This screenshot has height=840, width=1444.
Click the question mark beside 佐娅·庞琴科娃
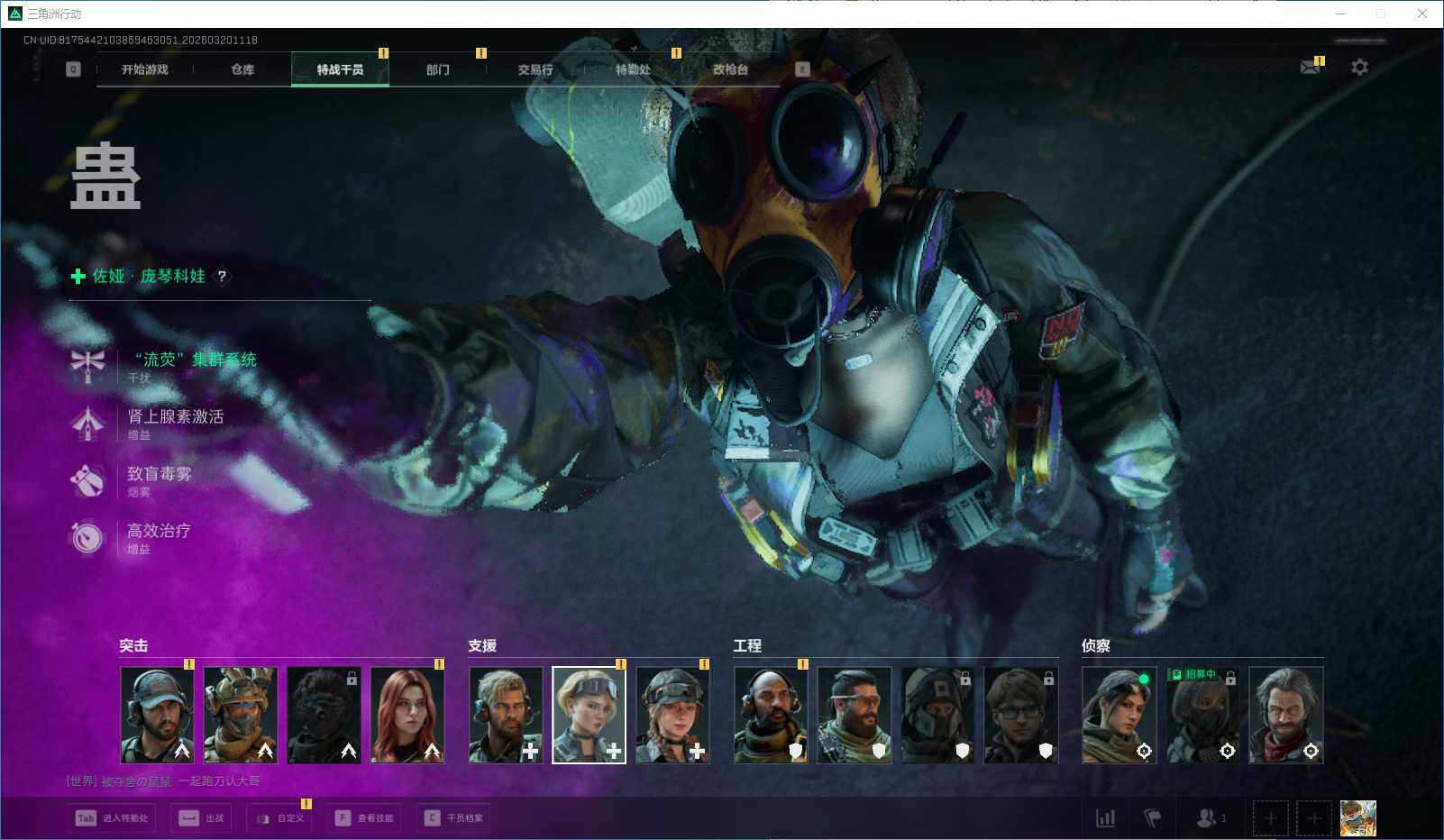222,277
